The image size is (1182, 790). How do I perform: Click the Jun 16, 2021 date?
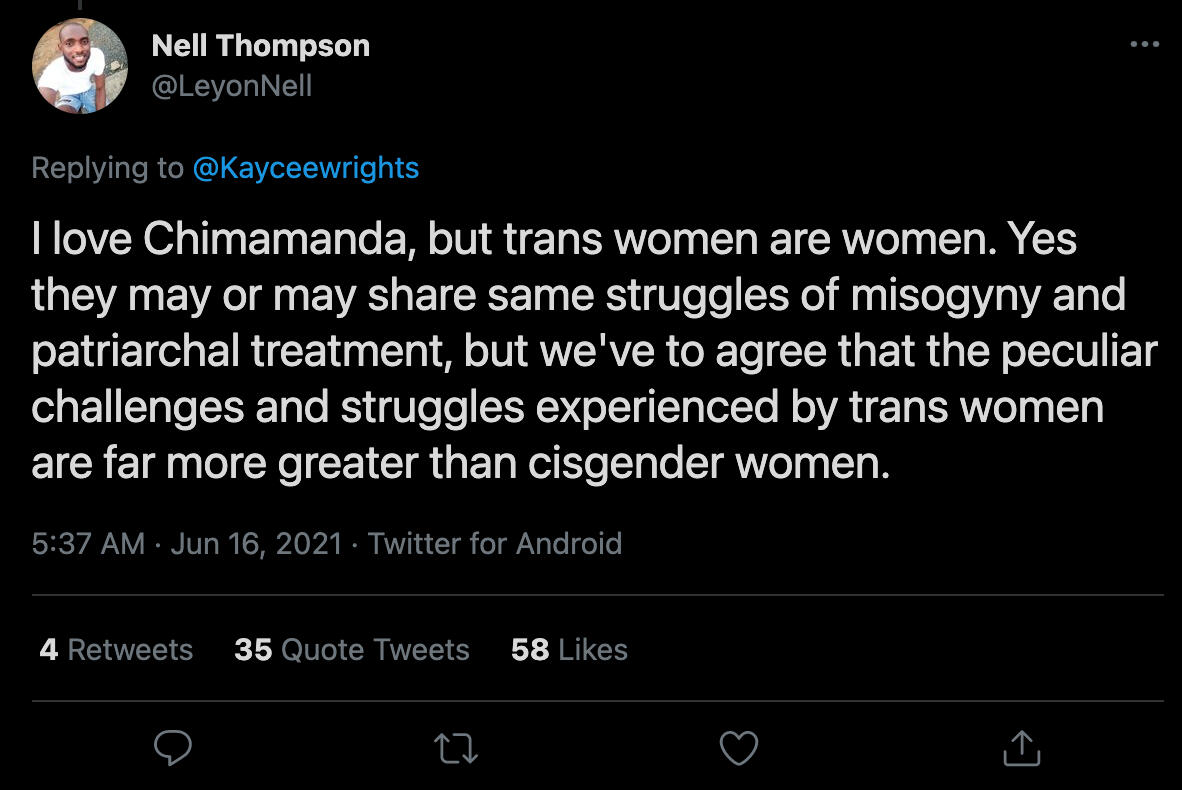[x=256, y=543]
